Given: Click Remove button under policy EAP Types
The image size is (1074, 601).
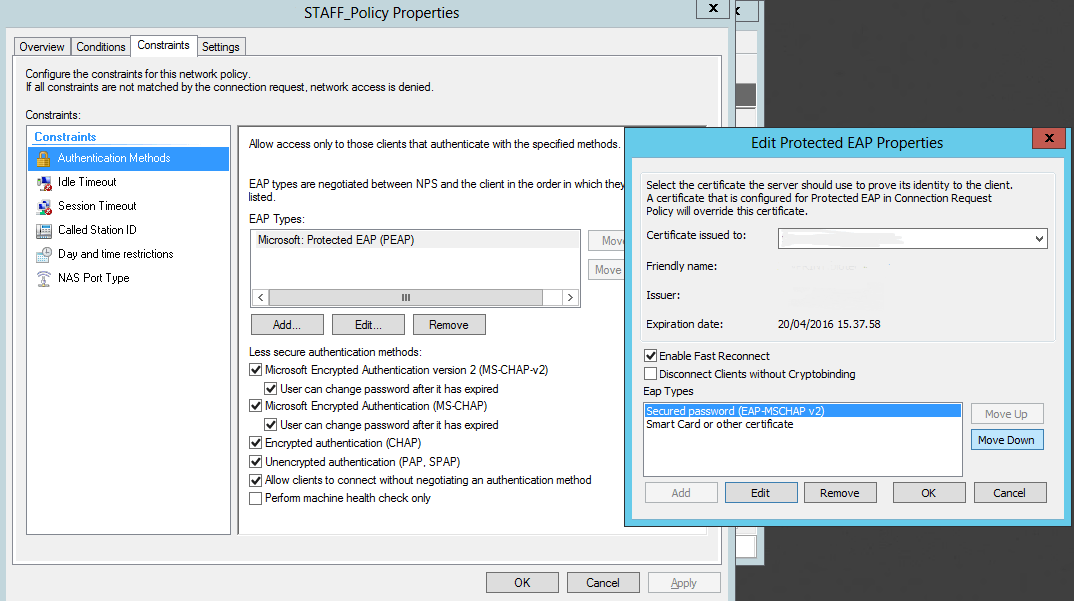Looking at the screenshot, I should point(449,325).
